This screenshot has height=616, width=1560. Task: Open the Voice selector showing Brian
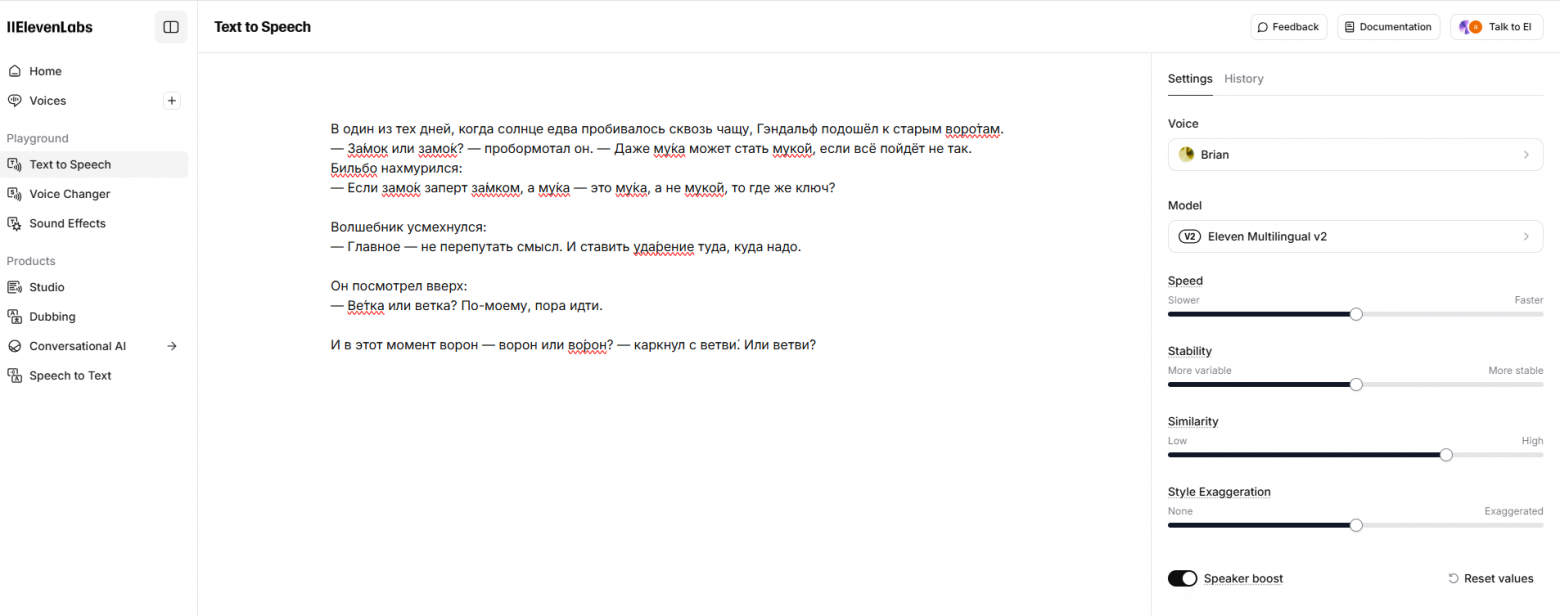tap(1355, 155)
